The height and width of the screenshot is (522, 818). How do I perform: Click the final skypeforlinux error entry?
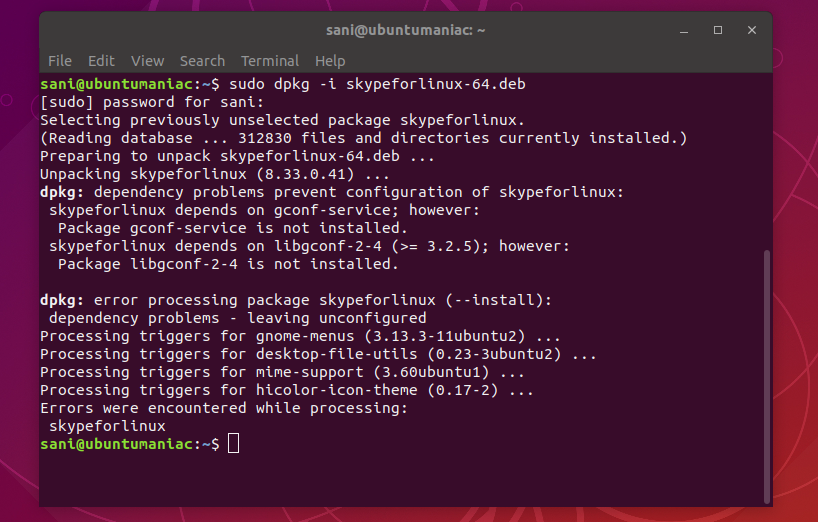point(107,426)
